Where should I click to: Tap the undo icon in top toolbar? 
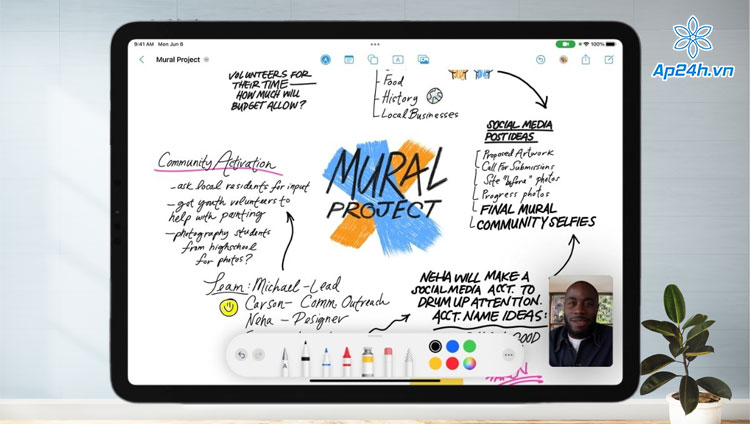click(540, 60)
